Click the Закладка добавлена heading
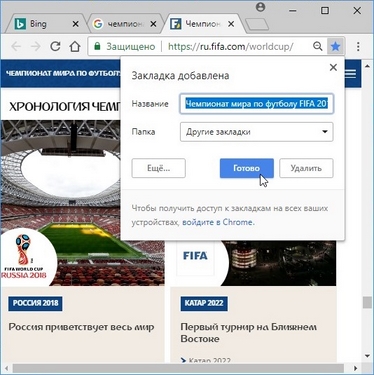 pos(180,76)
